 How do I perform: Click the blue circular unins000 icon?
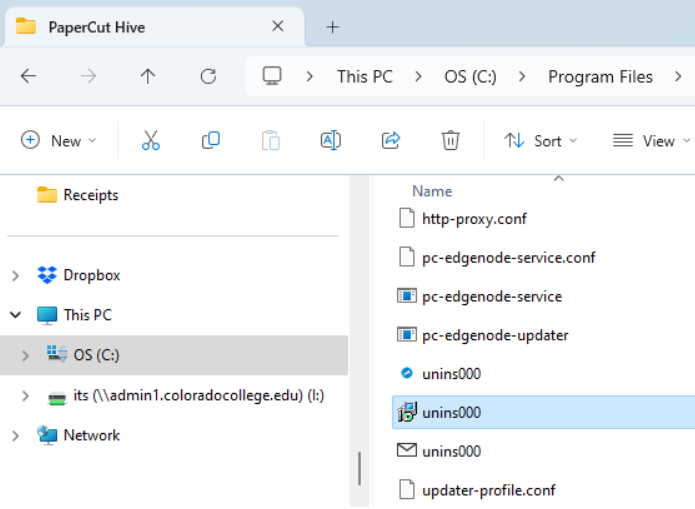[406, 373]
